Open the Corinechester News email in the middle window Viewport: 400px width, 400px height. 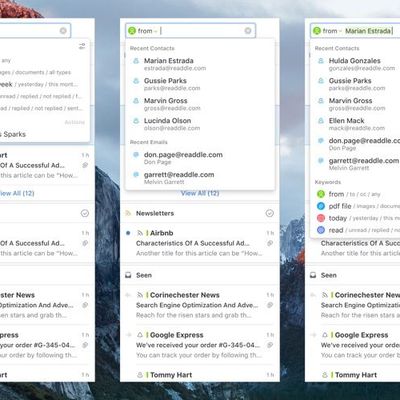click(x=200, y=305)
